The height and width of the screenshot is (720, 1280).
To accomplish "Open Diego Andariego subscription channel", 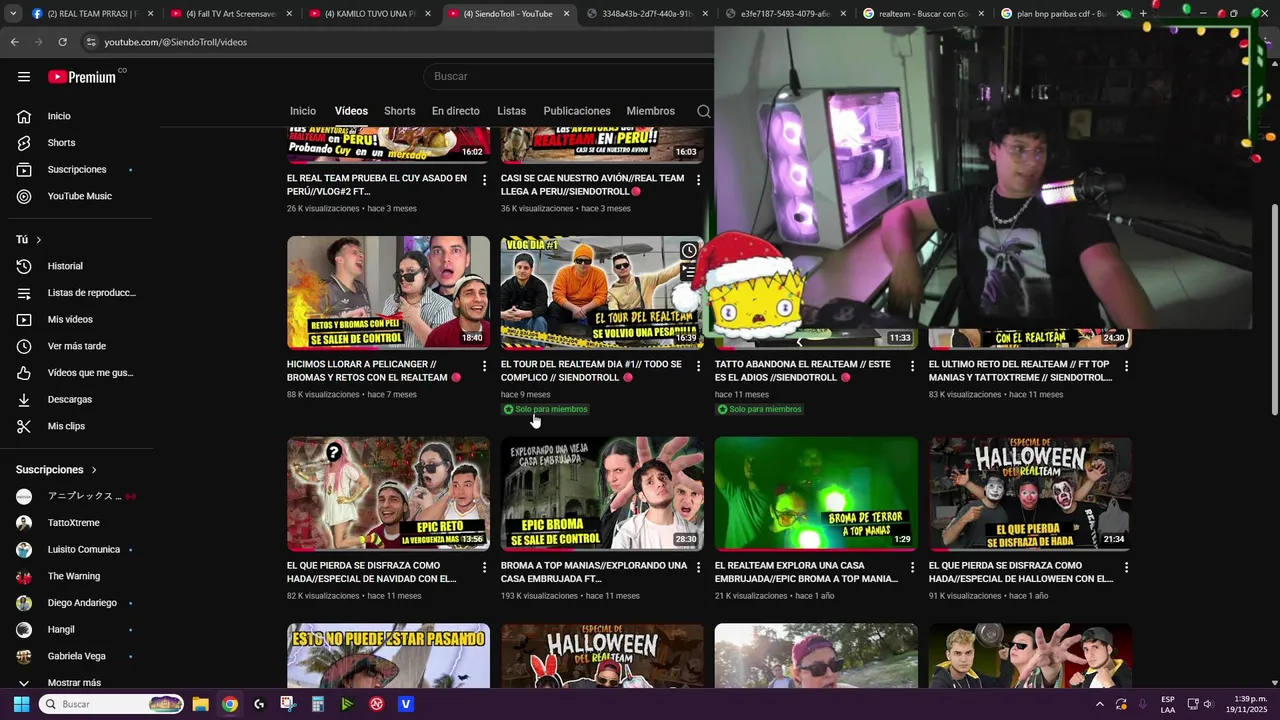I will [82, 603].
